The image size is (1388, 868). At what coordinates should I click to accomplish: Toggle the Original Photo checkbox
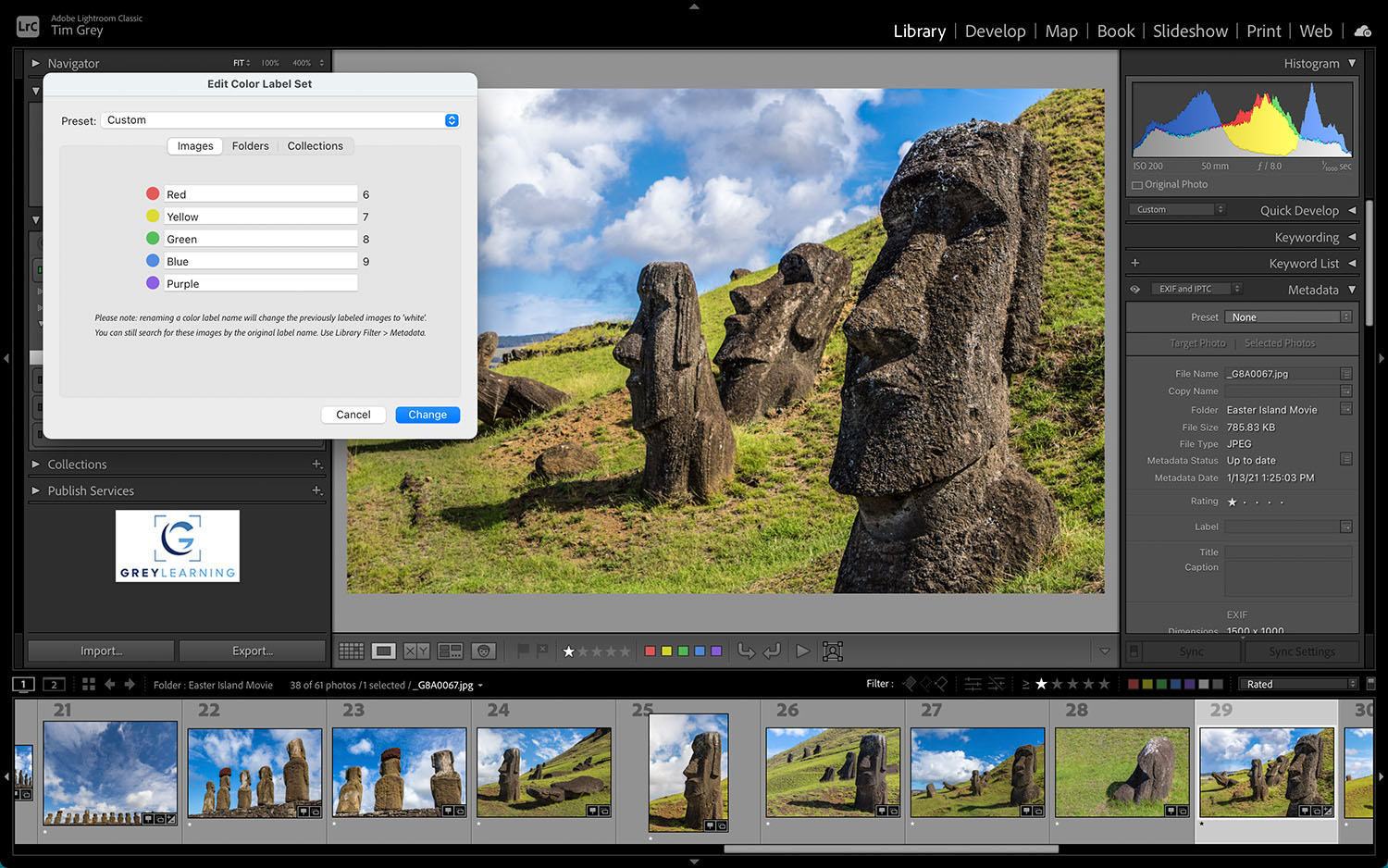point(1137,185)
